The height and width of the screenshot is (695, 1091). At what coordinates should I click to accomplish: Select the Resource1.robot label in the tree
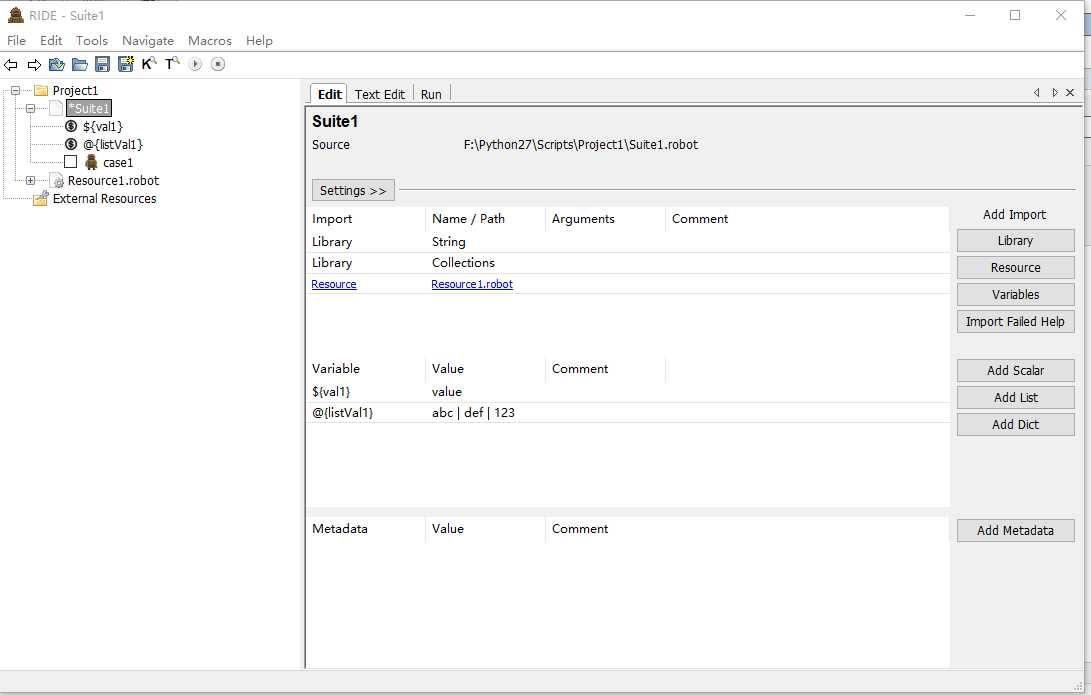(x=113, y=181)
